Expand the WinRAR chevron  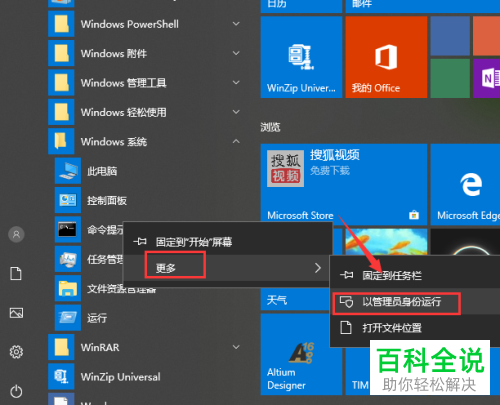(x=236, y=347)
